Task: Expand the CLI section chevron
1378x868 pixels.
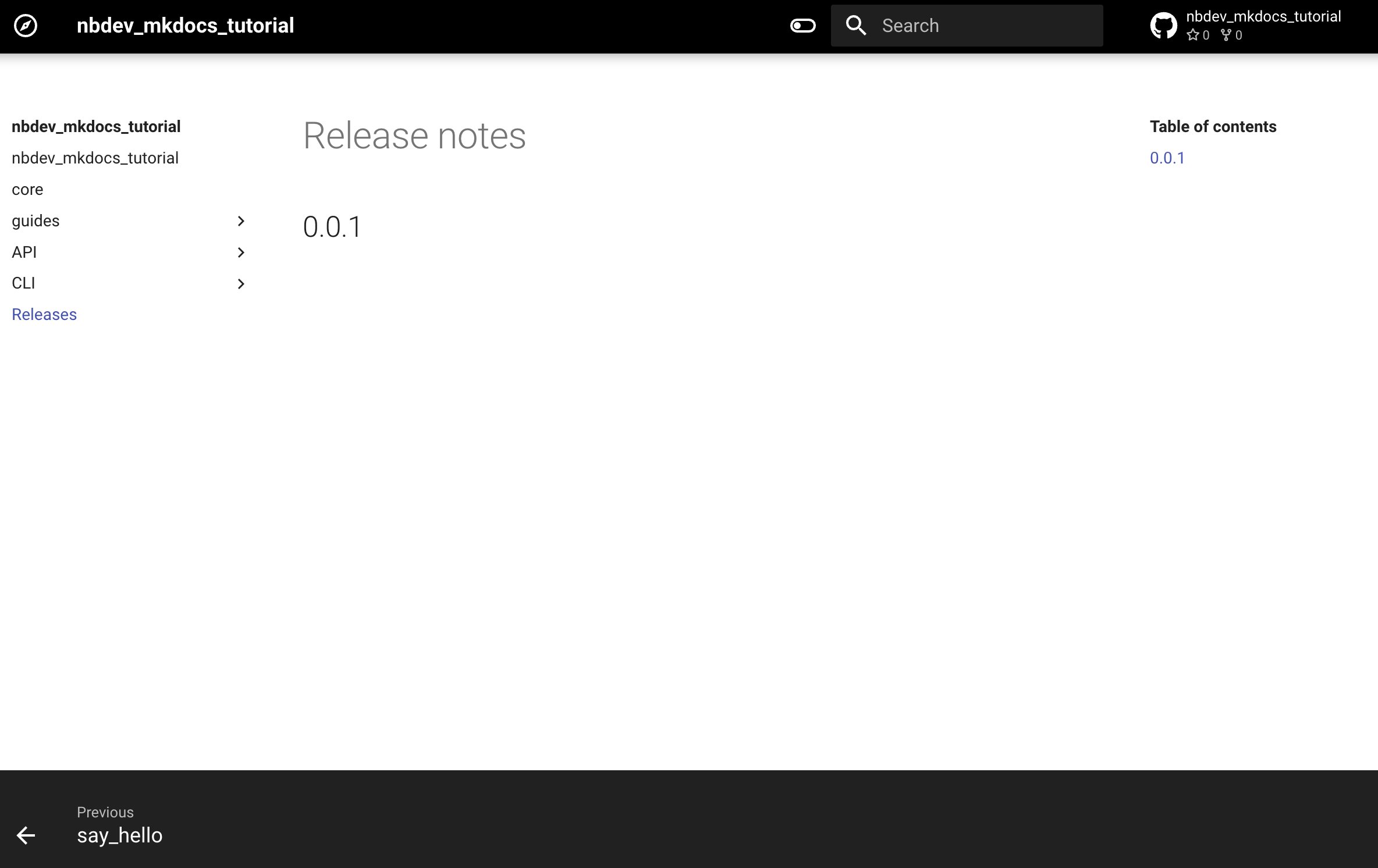Action: tap(241, 284)
